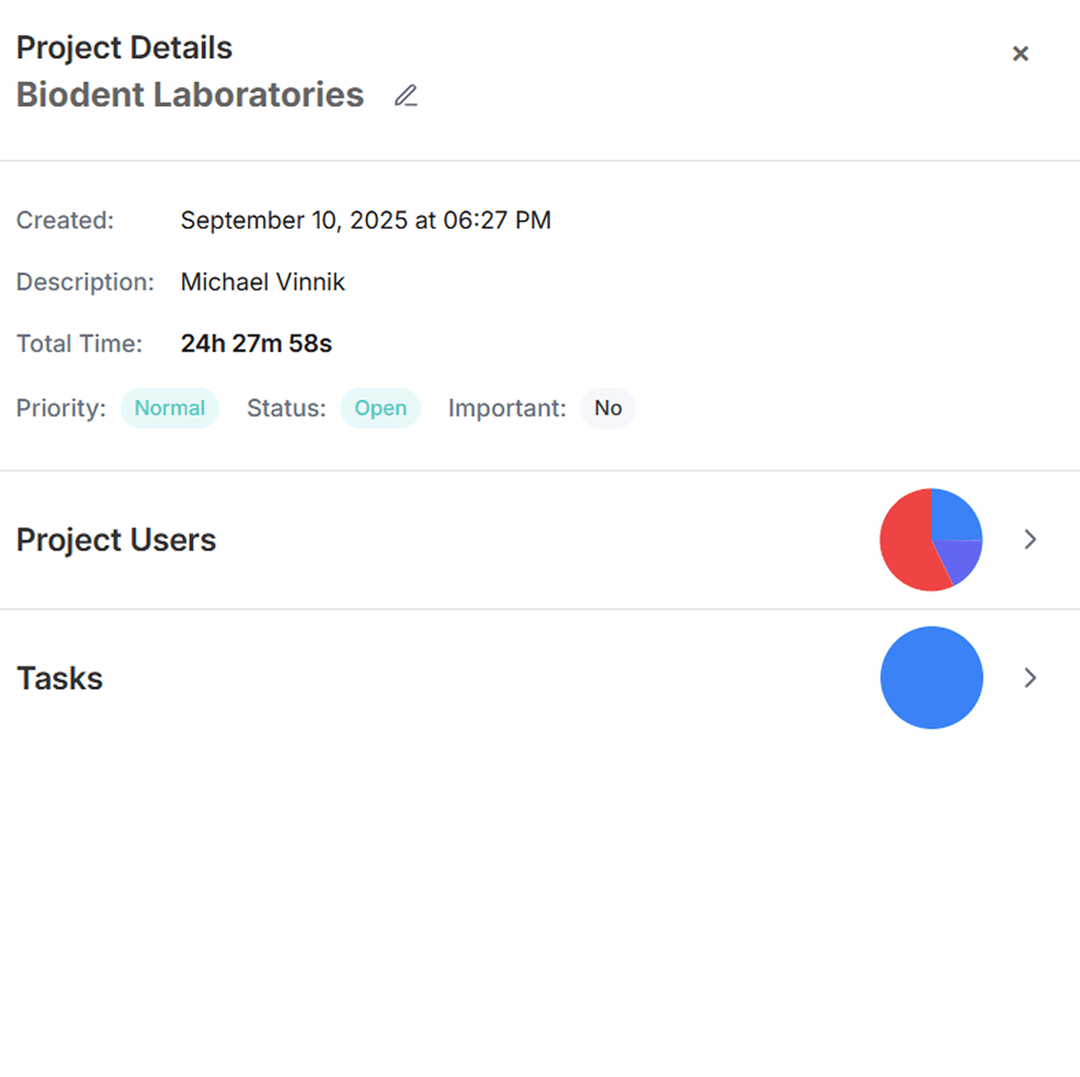Click the pencil icon to edit project name

405,96
